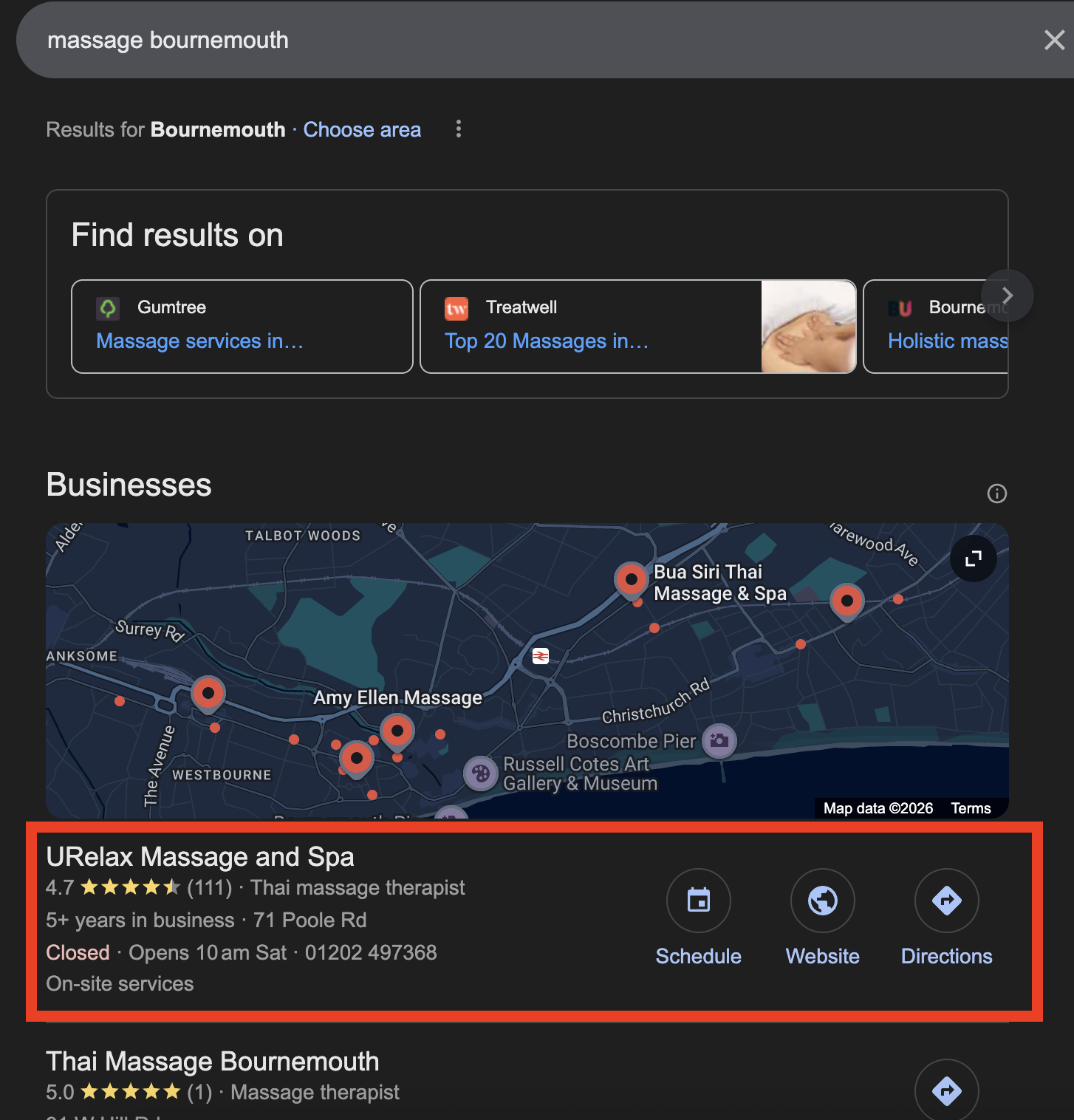Click the '71 Poole Rd' address text

[310, 920]
